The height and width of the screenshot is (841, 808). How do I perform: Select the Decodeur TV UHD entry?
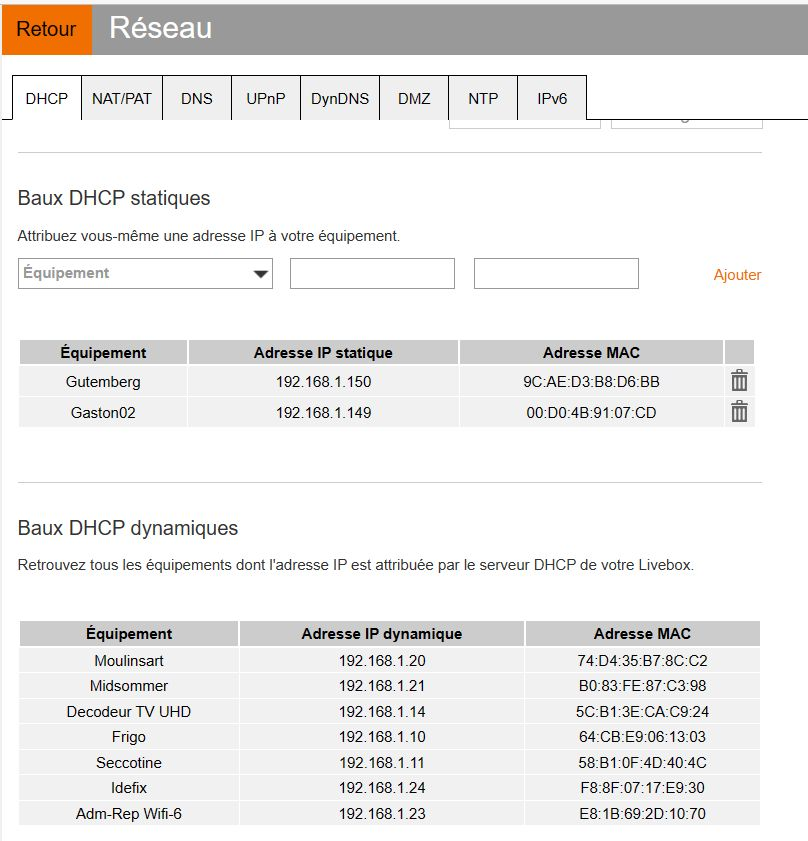tap(129, 711)
